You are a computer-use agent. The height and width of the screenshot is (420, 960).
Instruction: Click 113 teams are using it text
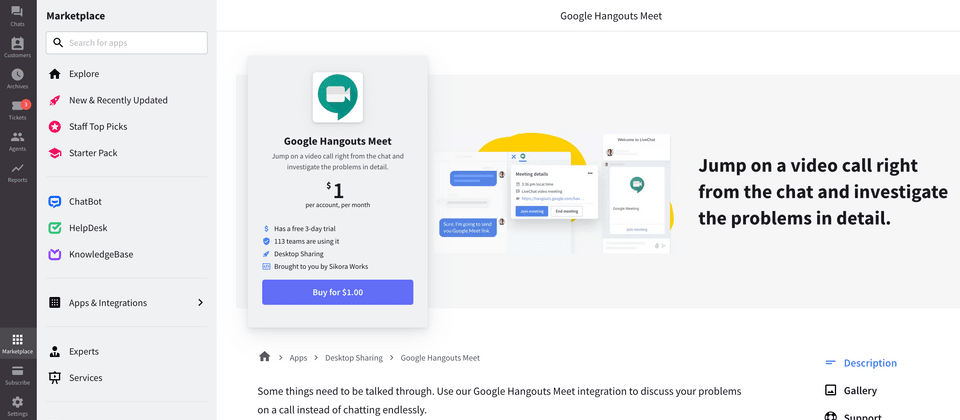click(307, 241)
